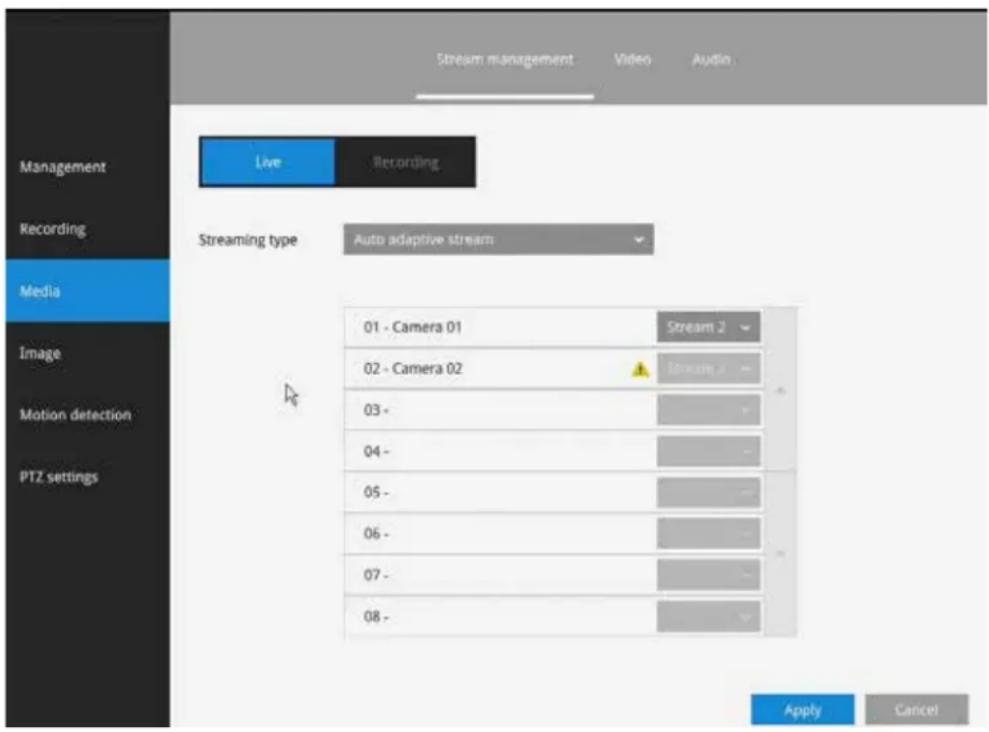Select the Media sidebar item
The height and width of the screenshot is (732, 989).
coord(88,291)
